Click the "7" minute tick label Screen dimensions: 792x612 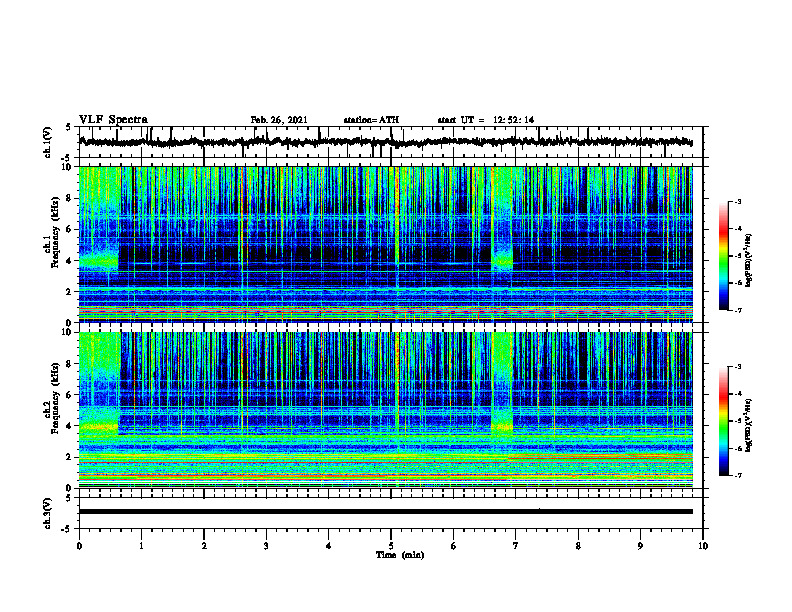516,546
